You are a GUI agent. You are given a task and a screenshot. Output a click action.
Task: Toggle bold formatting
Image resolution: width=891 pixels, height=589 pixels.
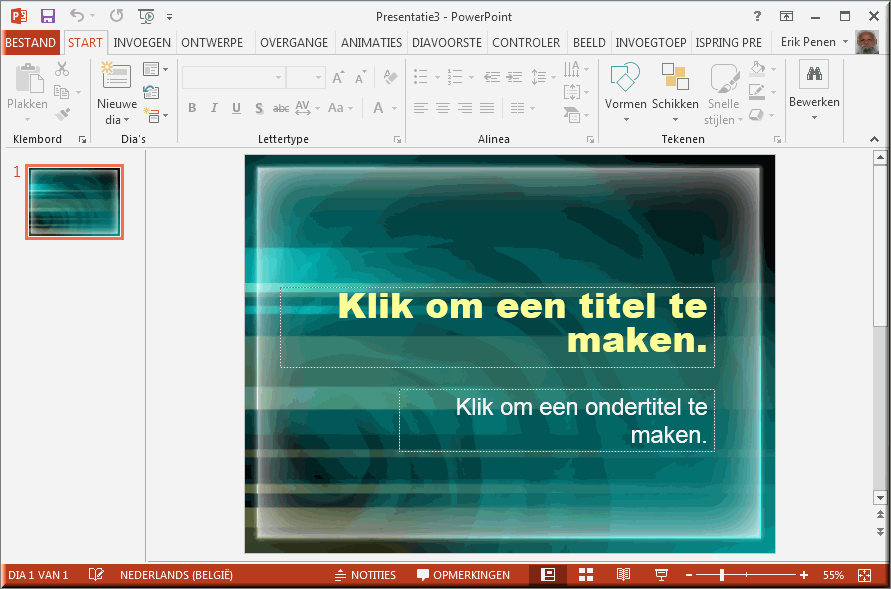pyautogui.click(x=192, y=107)
